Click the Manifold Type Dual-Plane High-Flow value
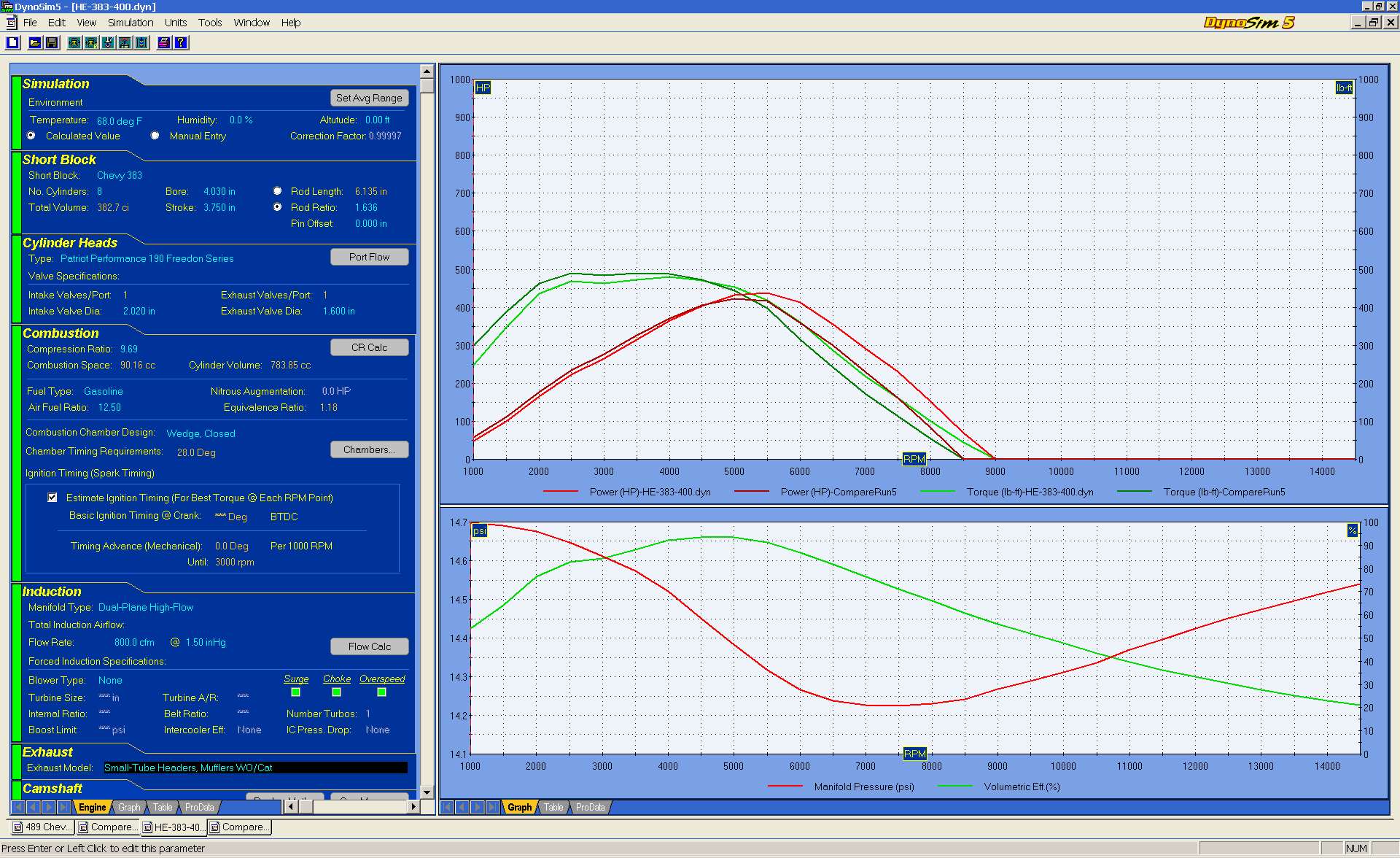 pyautogui.click(x=146, y=607)
